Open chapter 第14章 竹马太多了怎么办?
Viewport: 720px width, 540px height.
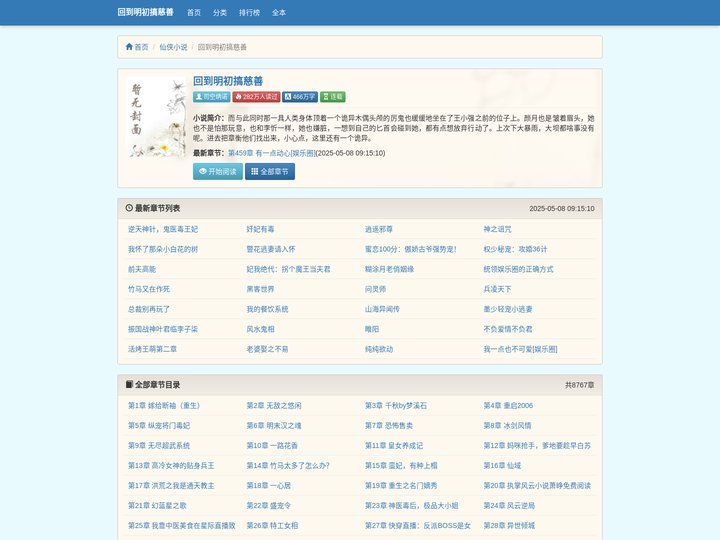pos(288,466)
